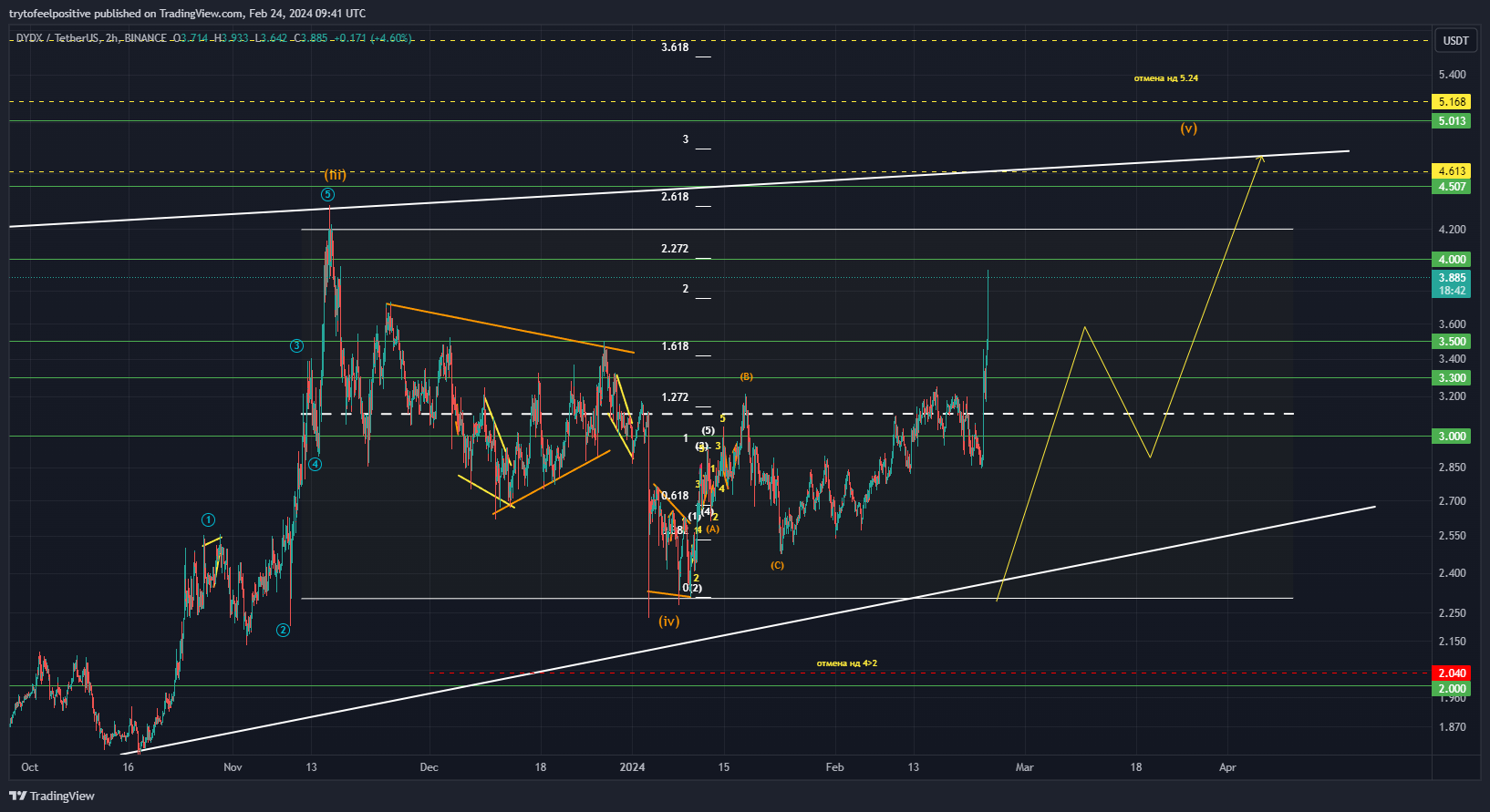This screenshot has width=1490, height=812.
Task: Click the green 4.000 price label
Action: pyautogui.click(x=1452, y=260)
